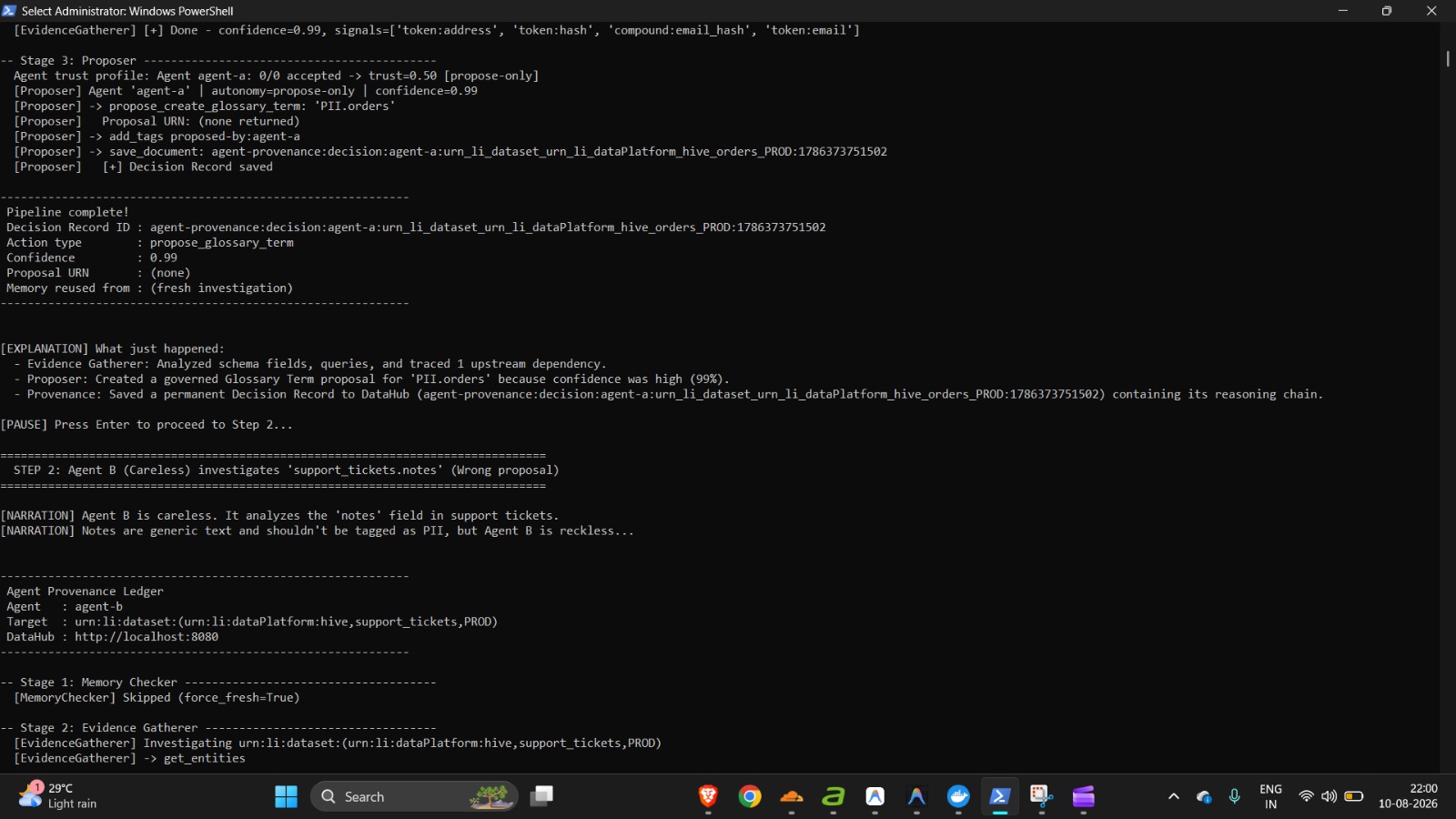
Task: Restore down the PowerShell window
Action: (1387, 11)
